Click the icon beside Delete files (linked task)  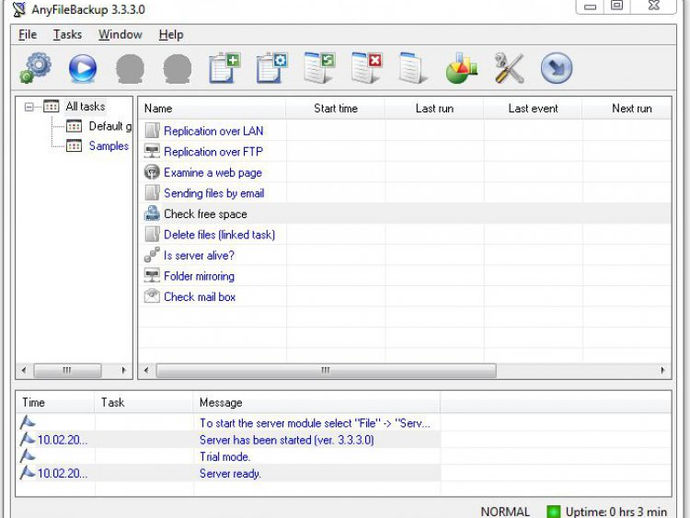pyautogui.click(x=152, y=234)
